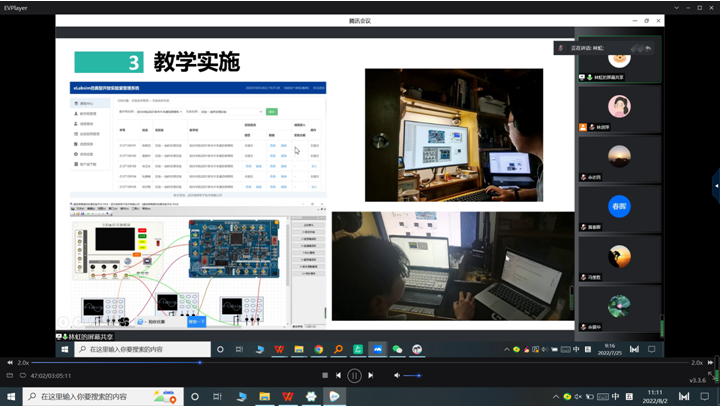Open the notification center in the bottom taskbar
Image resolution: width=720 pixels, height=406 pixels.
pyautogui.click(x=704, y=396)
